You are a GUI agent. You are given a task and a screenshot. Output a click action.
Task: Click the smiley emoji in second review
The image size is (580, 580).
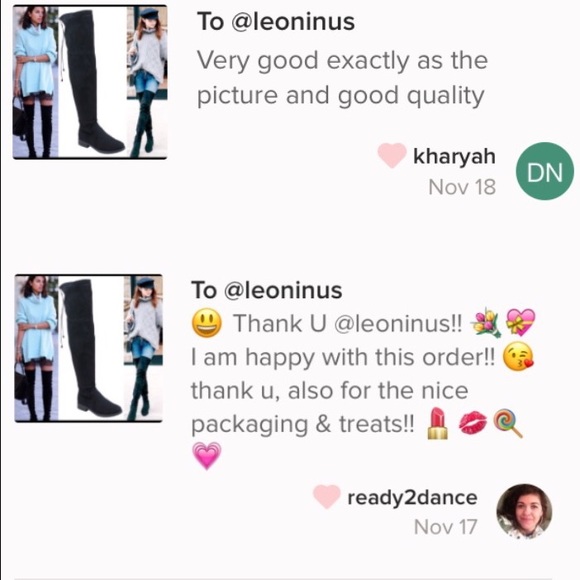[x=207, y=323]
